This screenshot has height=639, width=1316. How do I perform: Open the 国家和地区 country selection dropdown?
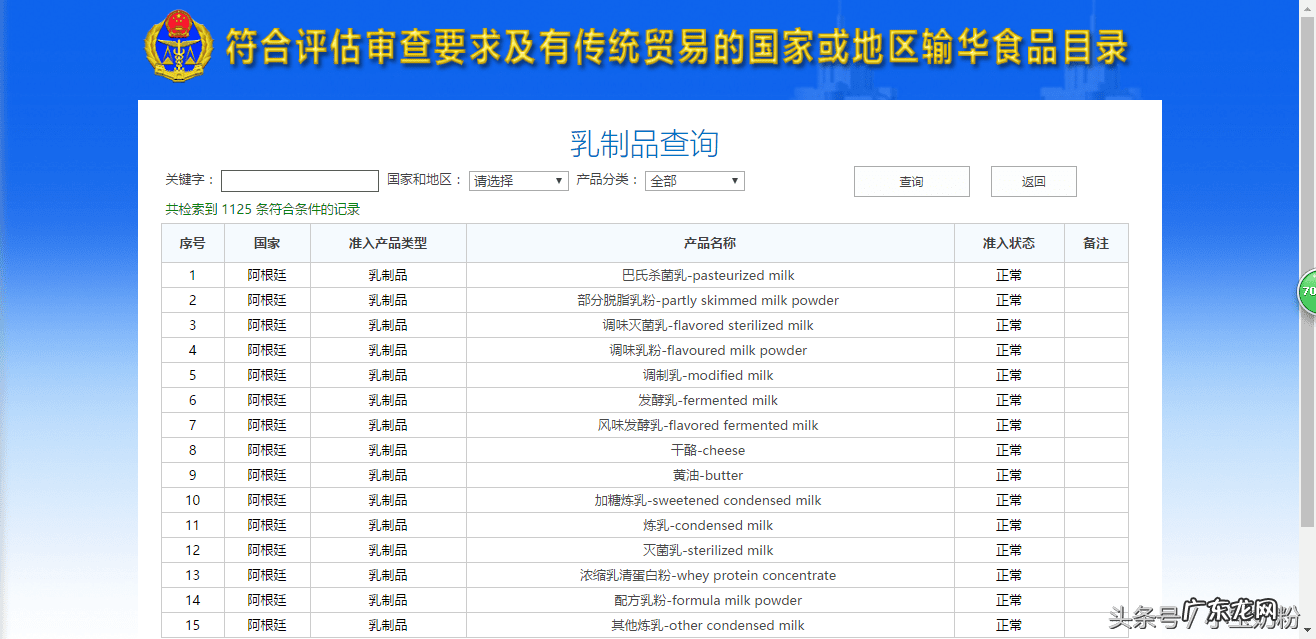(518, 181)
